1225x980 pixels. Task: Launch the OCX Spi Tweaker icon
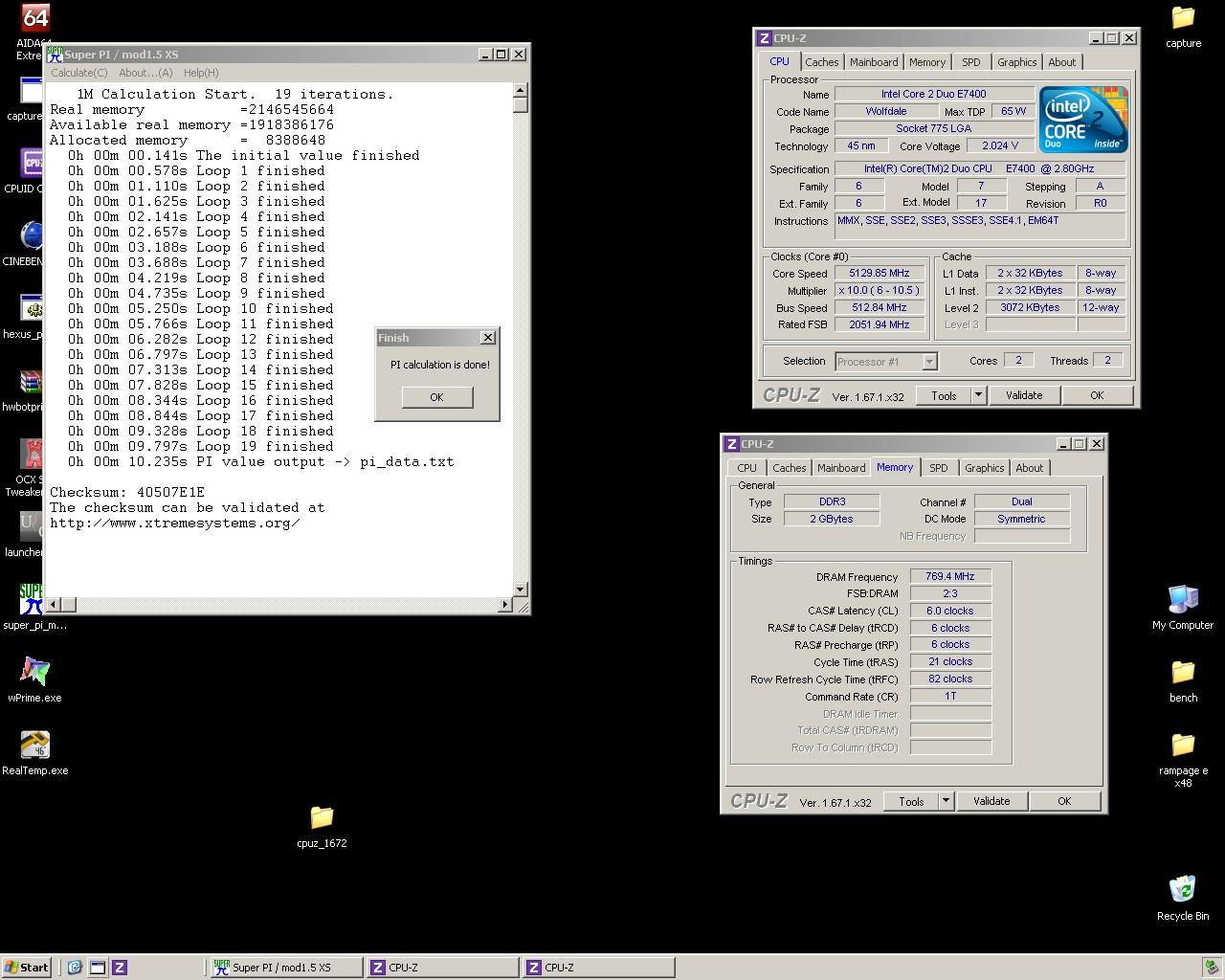point(33,454)
